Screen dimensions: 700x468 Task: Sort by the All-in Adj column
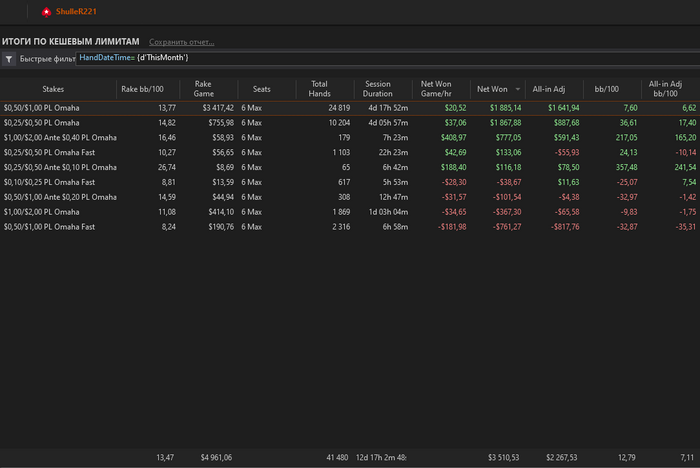pyautogui.click(x=547, y=89)
